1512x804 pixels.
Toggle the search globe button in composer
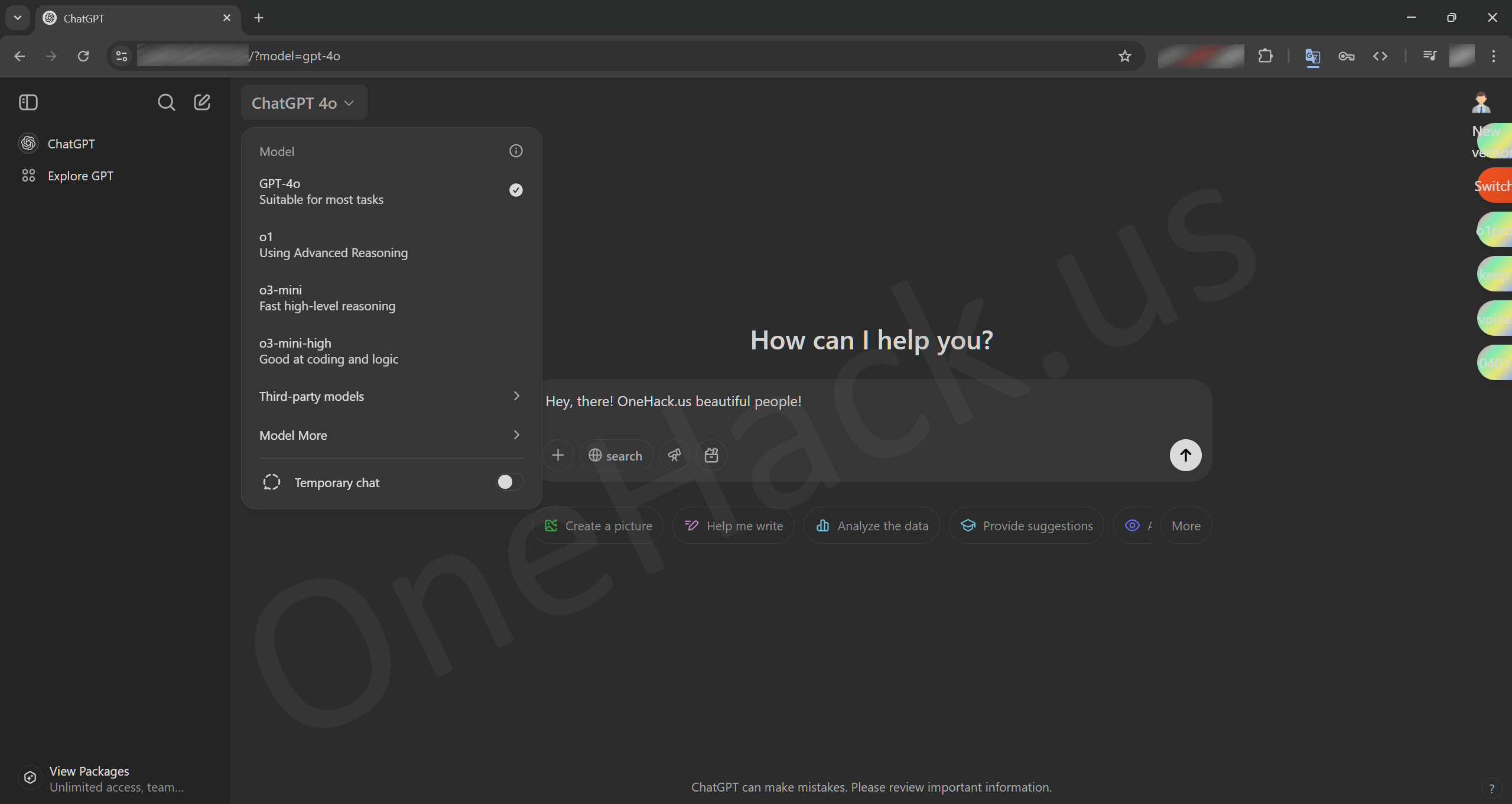tap(616, 455)
